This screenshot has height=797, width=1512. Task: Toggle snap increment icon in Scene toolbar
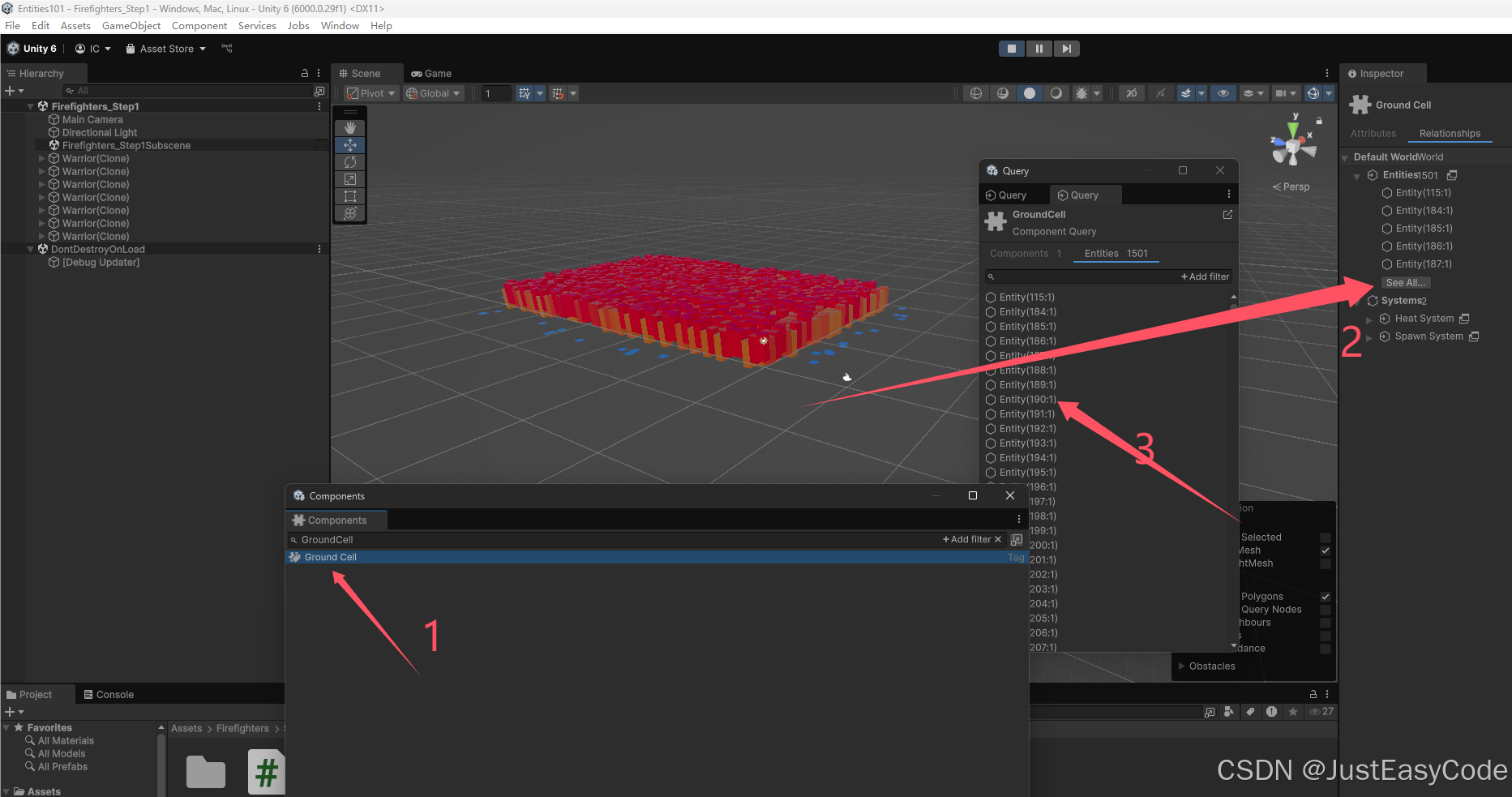[558, 93]
